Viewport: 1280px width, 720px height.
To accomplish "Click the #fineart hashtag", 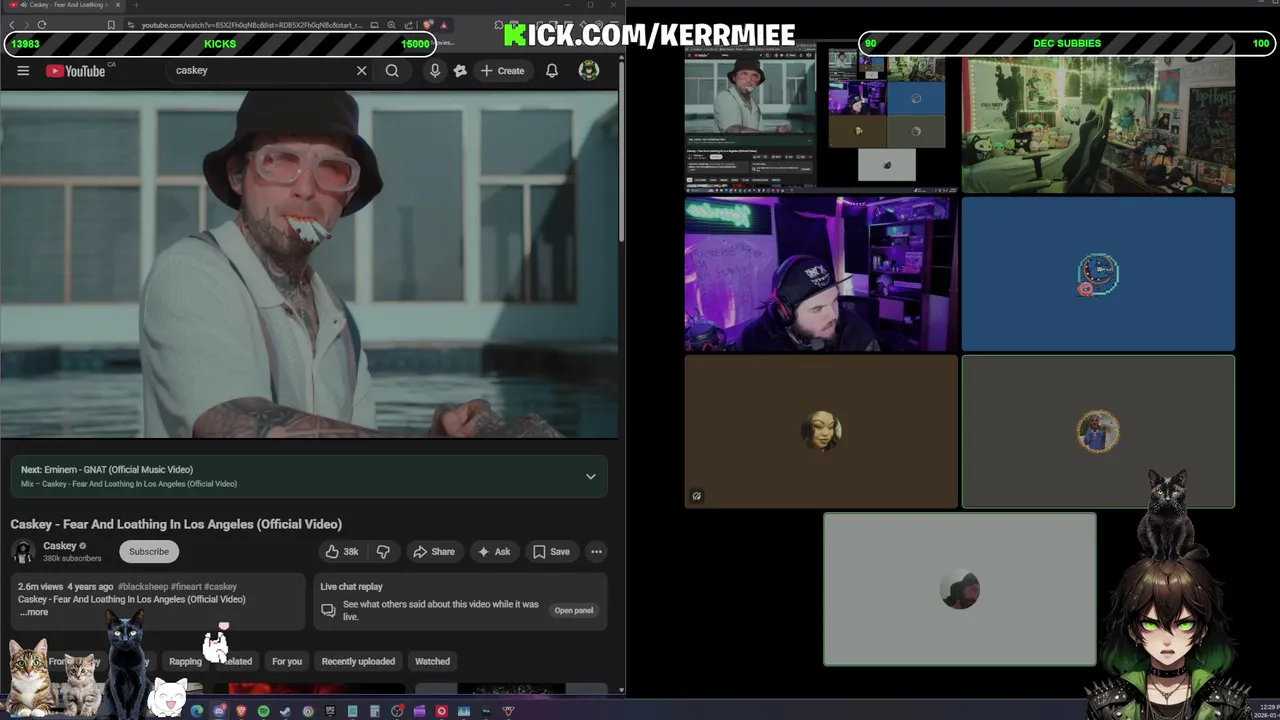I will [186, 587].
